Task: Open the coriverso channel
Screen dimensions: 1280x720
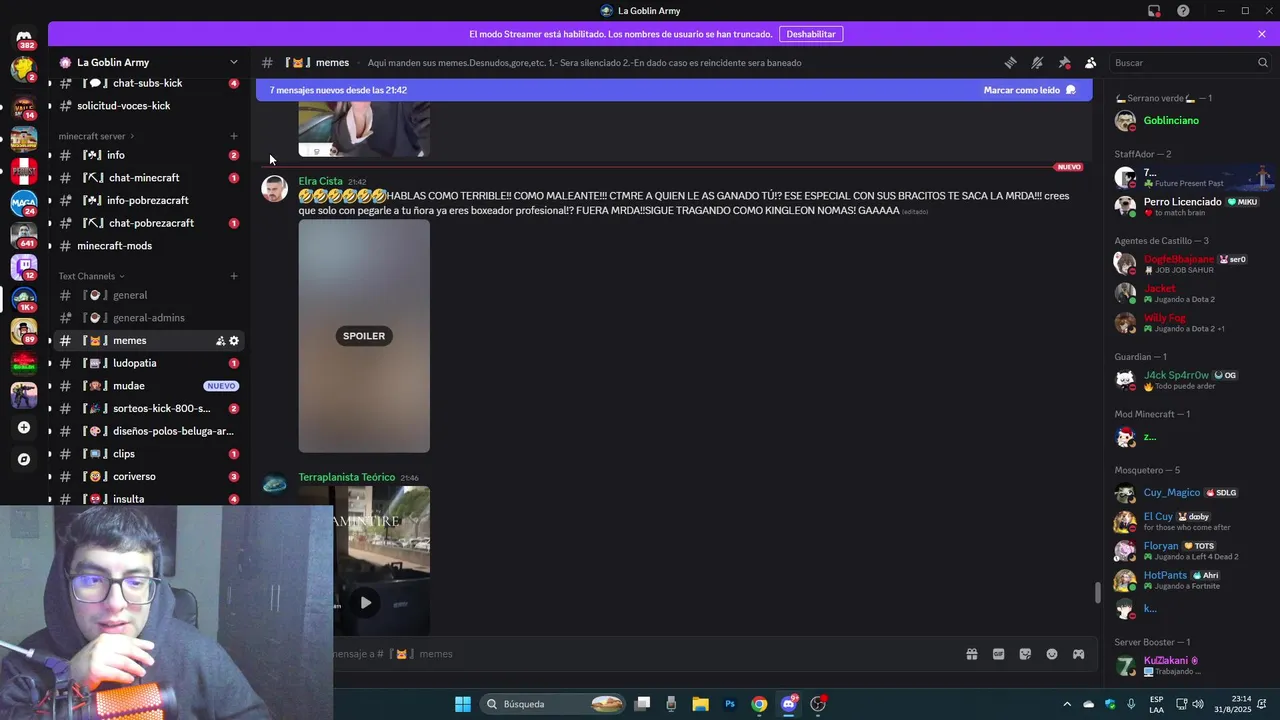Action: (x=149, y=477)
